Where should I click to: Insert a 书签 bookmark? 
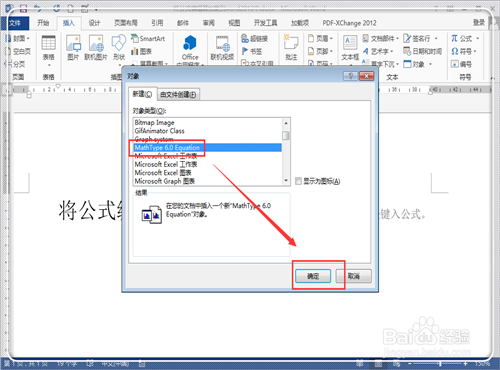(252, 51)
